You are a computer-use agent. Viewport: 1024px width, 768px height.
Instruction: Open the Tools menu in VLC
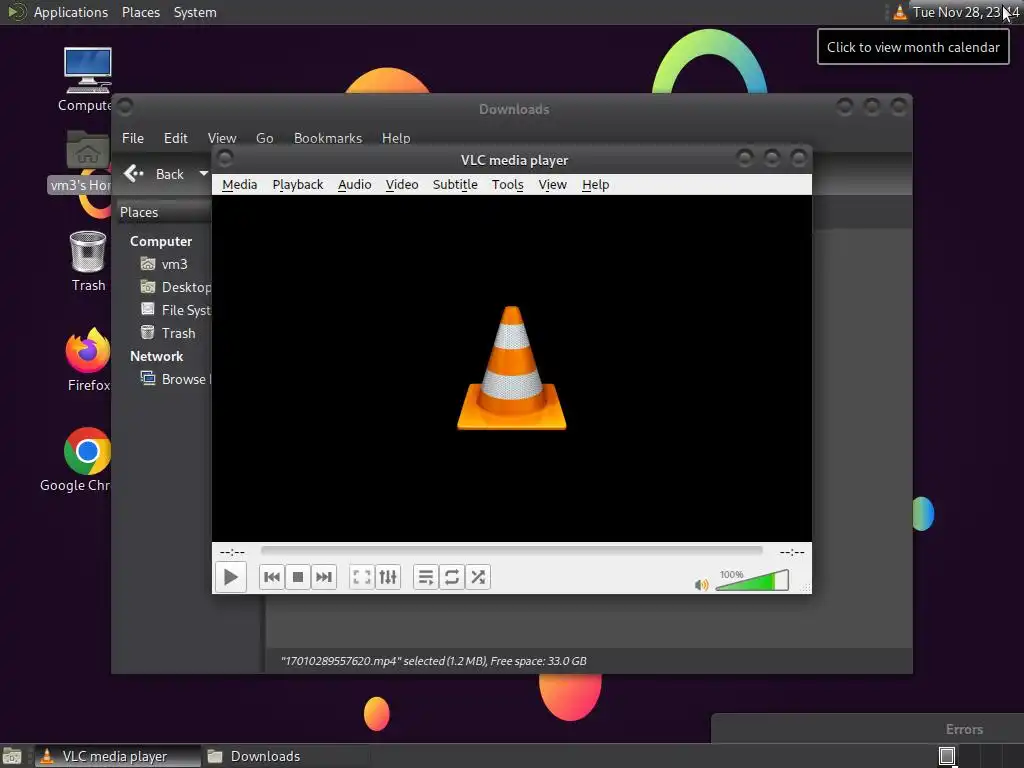[x=507, y=185]
